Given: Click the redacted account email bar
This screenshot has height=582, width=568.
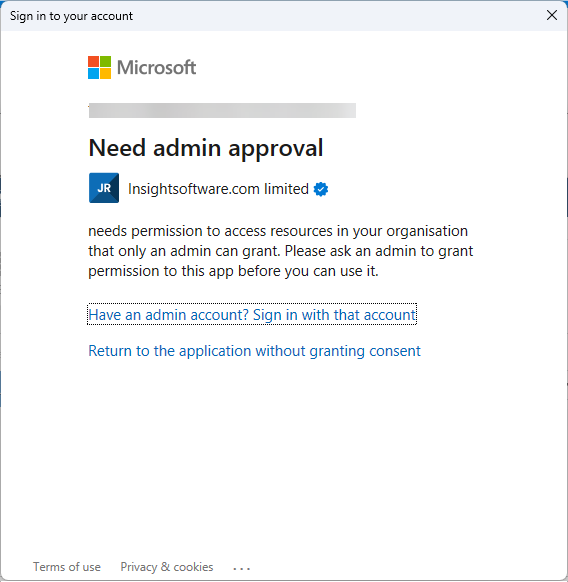Looking at the screenshot, I should coord(222,111).
